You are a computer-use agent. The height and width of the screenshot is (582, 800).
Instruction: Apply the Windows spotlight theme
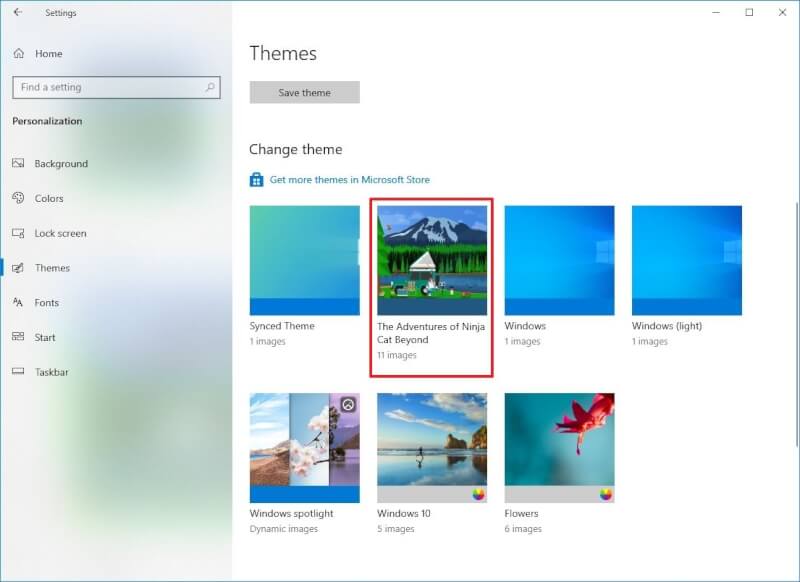click(x=305, y=448)
